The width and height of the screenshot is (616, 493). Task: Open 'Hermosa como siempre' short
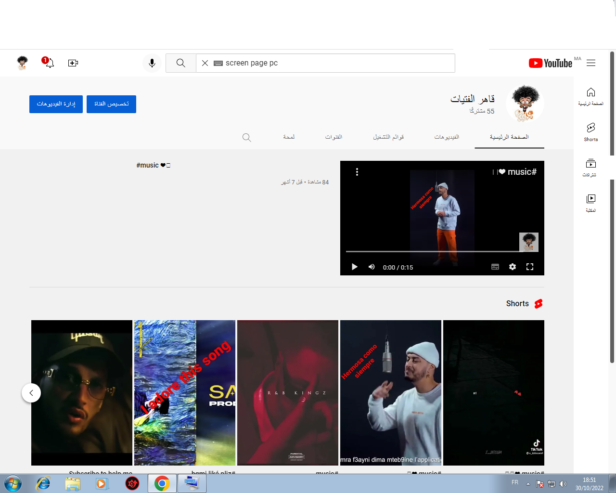click(x=390, y=393)
